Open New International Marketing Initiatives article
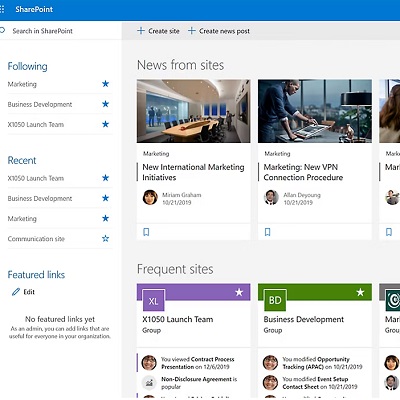 coord(193,172)
